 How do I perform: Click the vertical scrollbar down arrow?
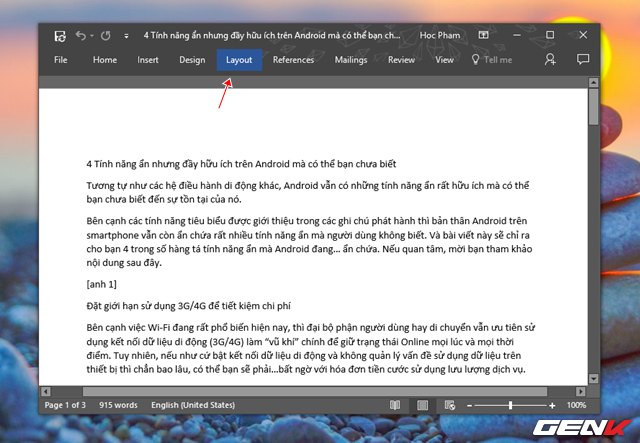[593, 379]
